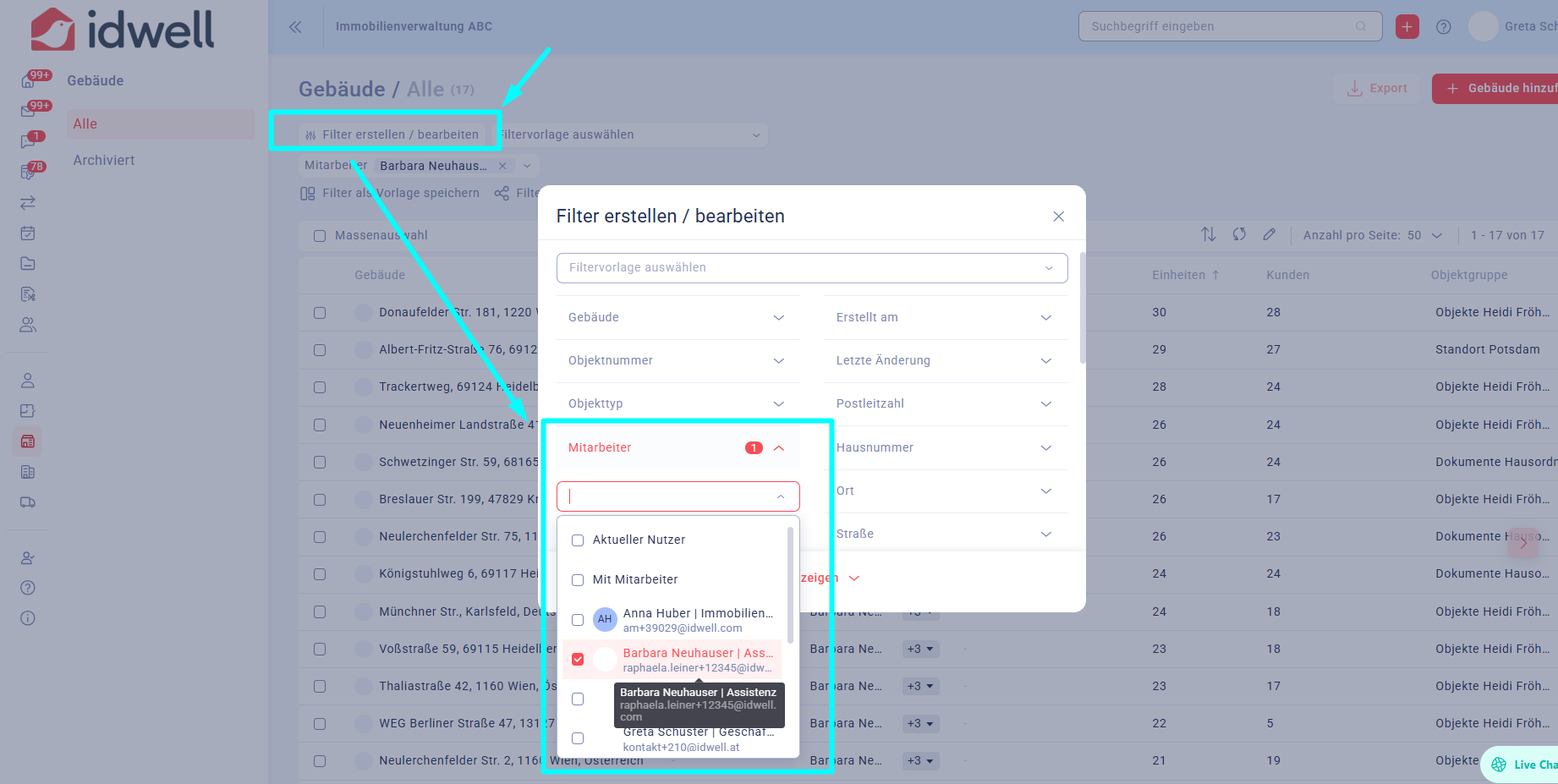Remove the Barbara Neuhaus filter chip
The height and width of the screenshot is (784, 1558).
coord(502,166)
